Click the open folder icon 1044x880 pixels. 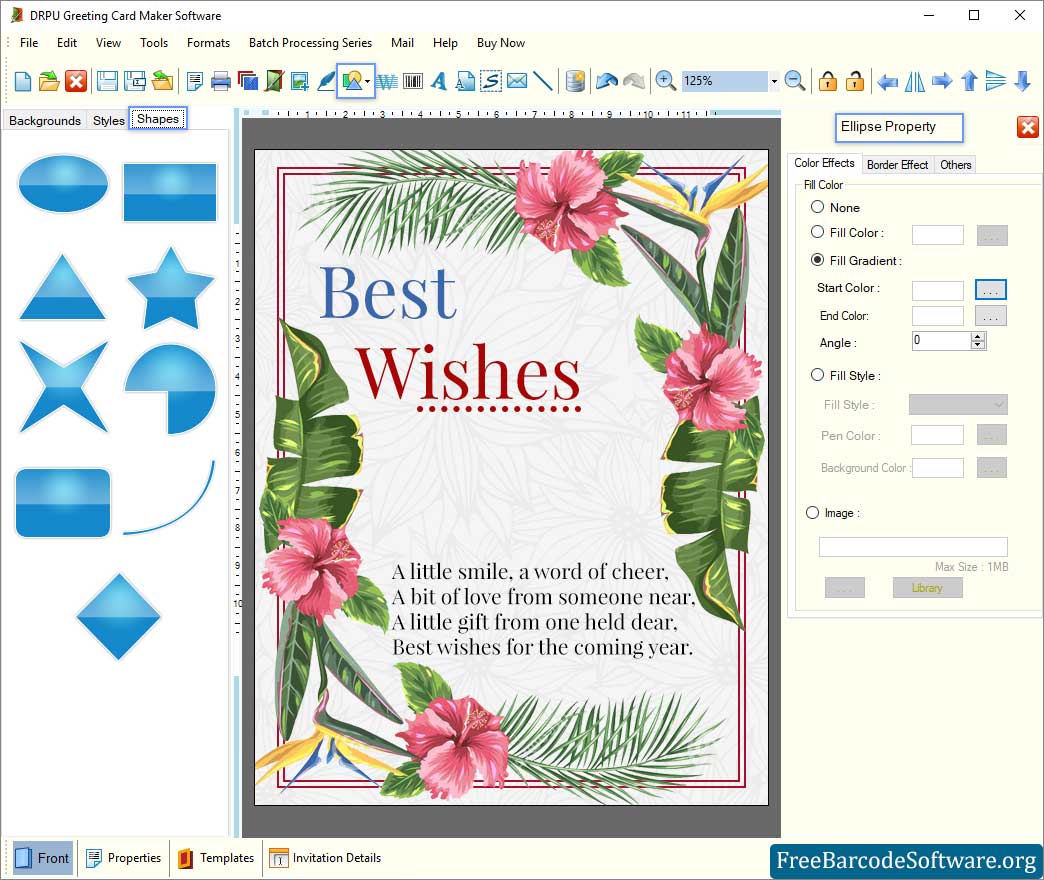tap(49, 81)
